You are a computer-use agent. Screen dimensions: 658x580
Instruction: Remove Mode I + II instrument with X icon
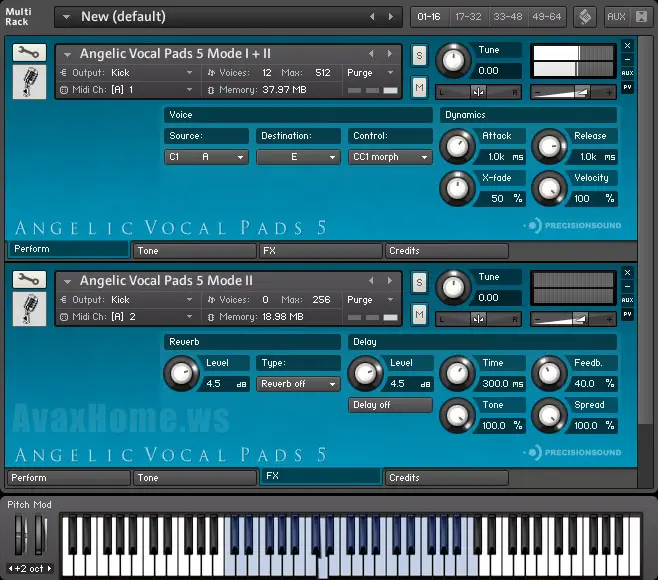coord(627,45)
